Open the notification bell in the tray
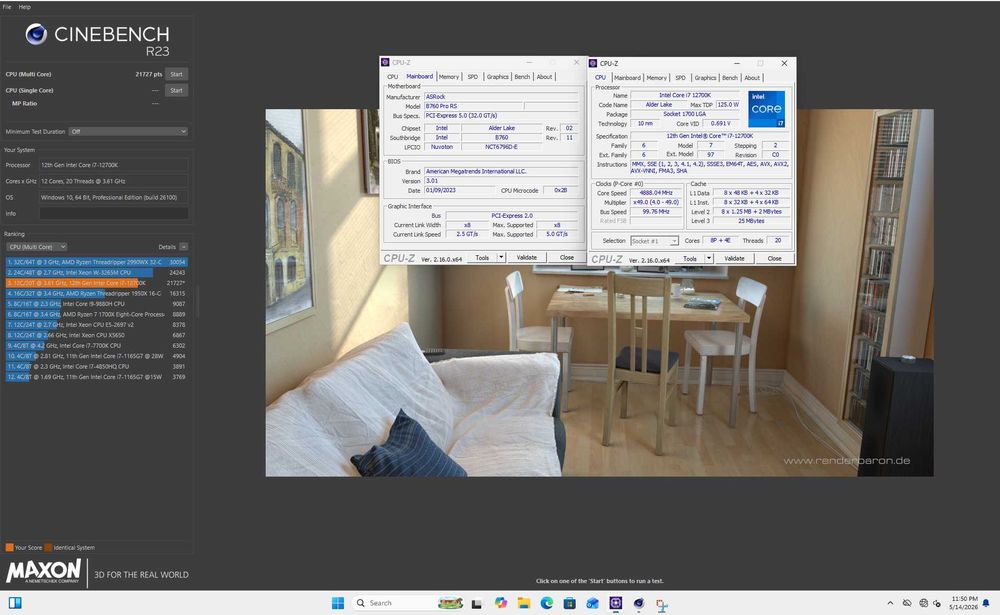The width and height of the screenshot is (1000, 615). (986, 603)
